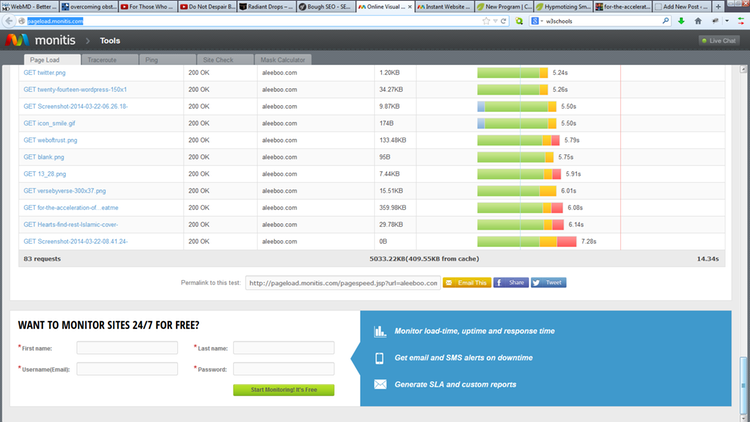
Task: Click the Monitis logo
Action: tap(41, 41)
